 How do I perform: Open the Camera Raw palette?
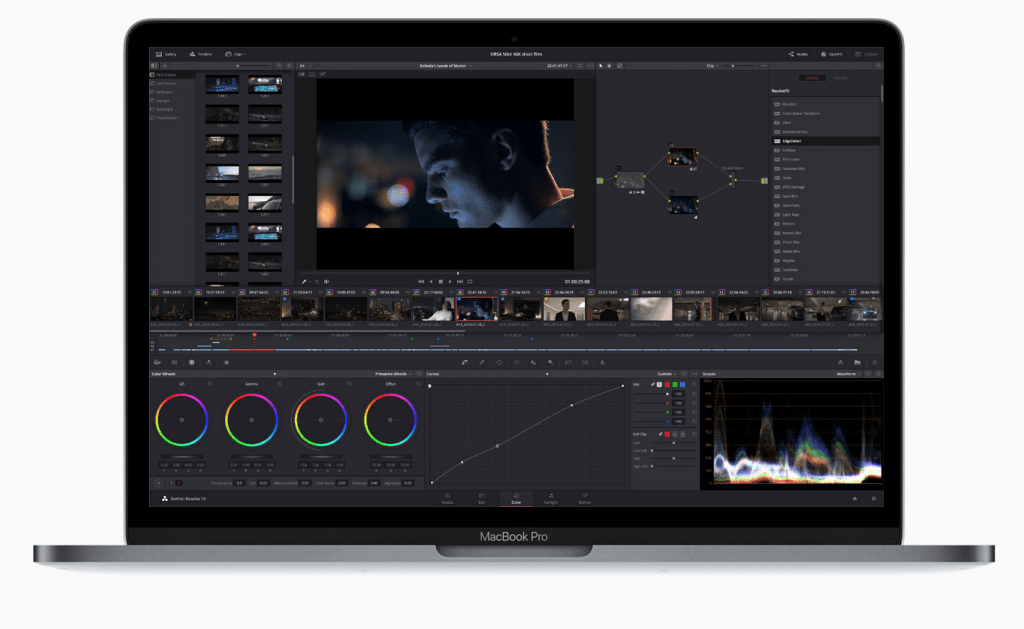(157, 362)
